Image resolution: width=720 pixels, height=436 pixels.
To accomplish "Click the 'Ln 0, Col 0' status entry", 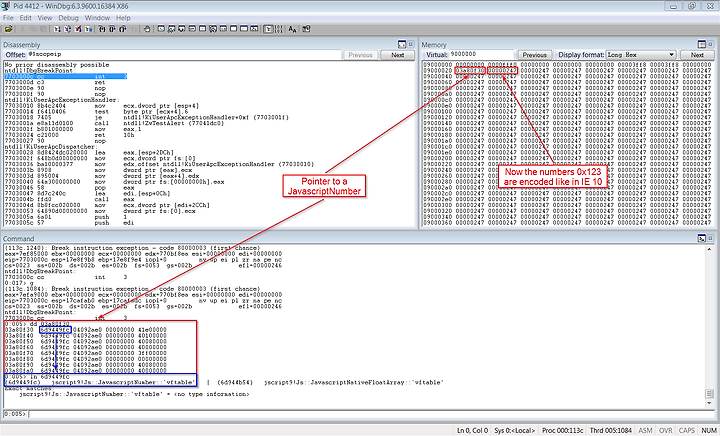I will coord(472,430).
